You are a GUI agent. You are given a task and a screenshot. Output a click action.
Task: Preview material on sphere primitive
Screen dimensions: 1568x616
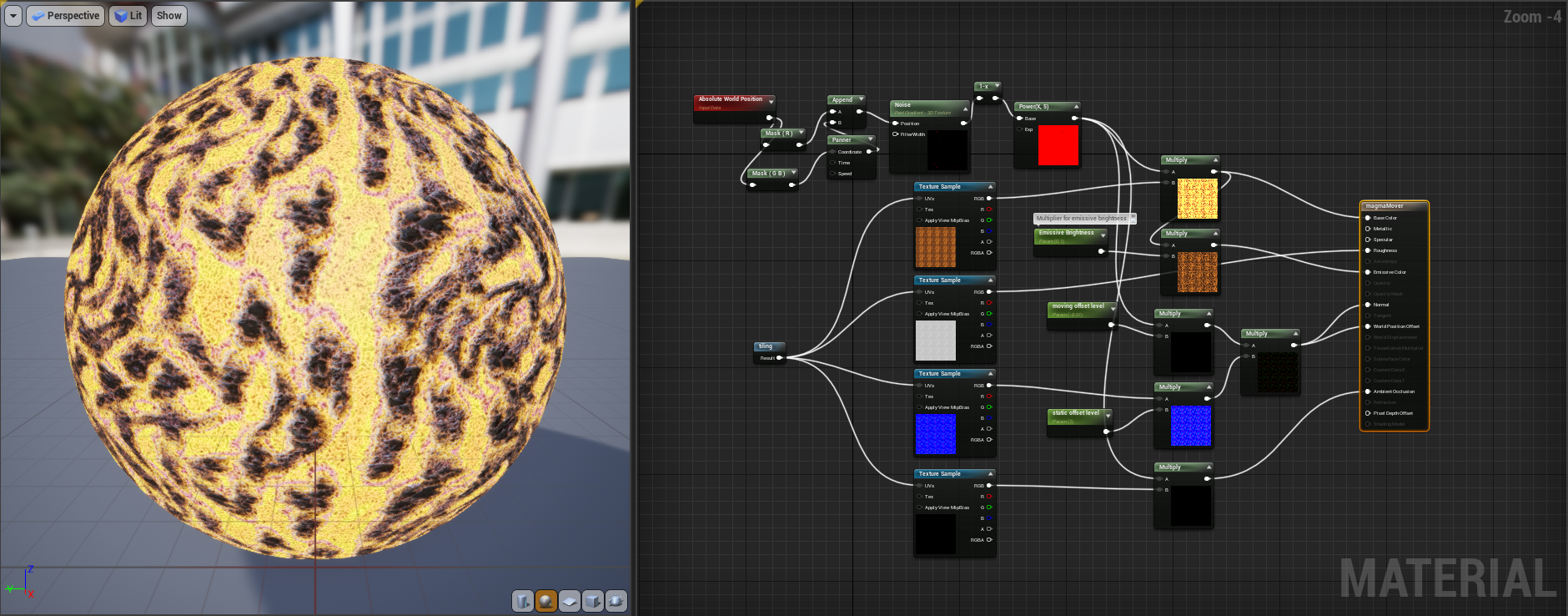[546, 601]
